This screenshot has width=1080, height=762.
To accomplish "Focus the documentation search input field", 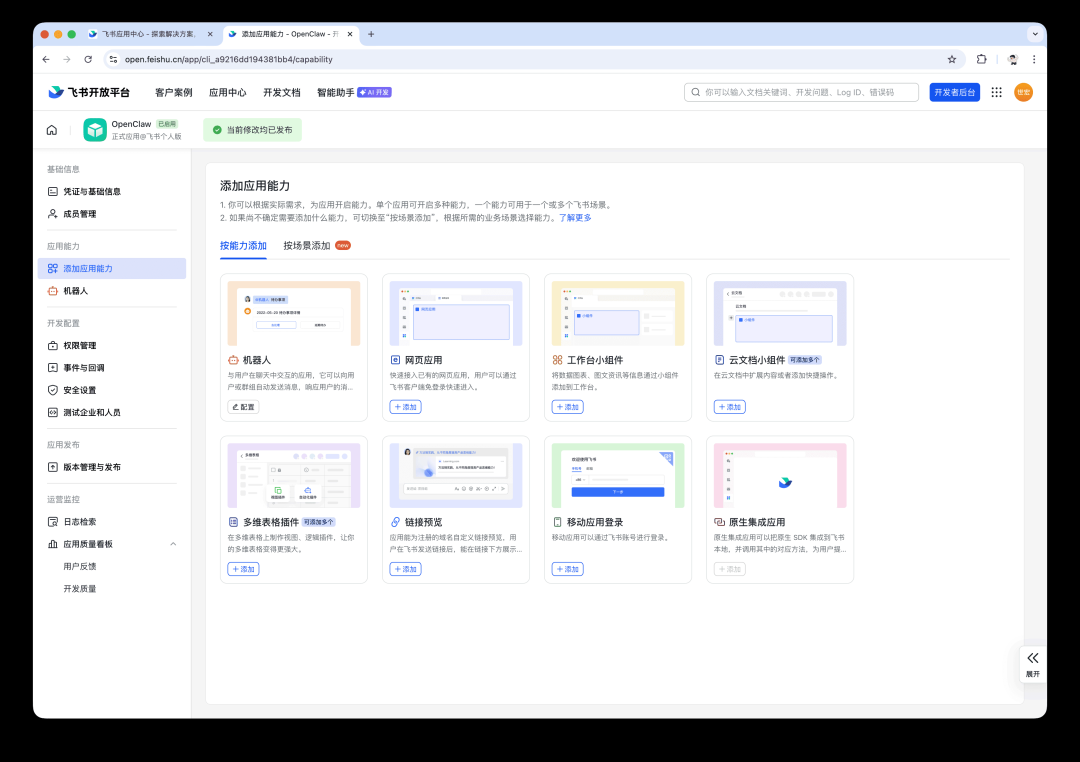I will coord(801,92).
